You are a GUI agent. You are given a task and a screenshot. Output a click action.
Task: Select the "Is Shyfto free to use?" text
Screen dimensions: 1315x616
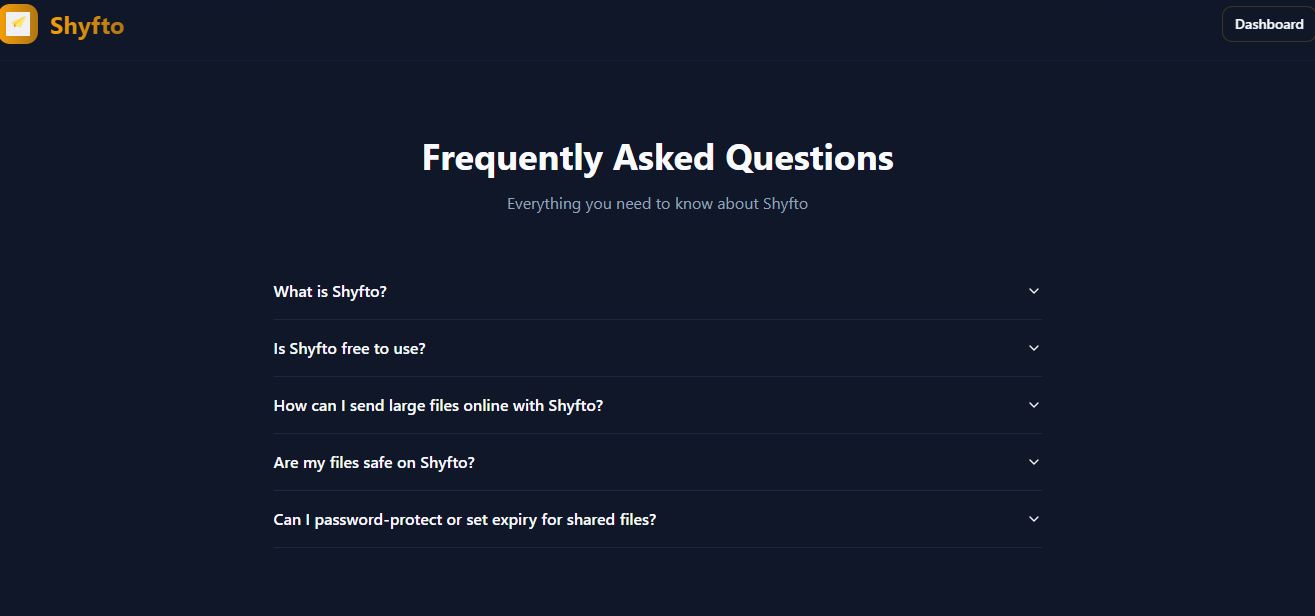point(349,348)
